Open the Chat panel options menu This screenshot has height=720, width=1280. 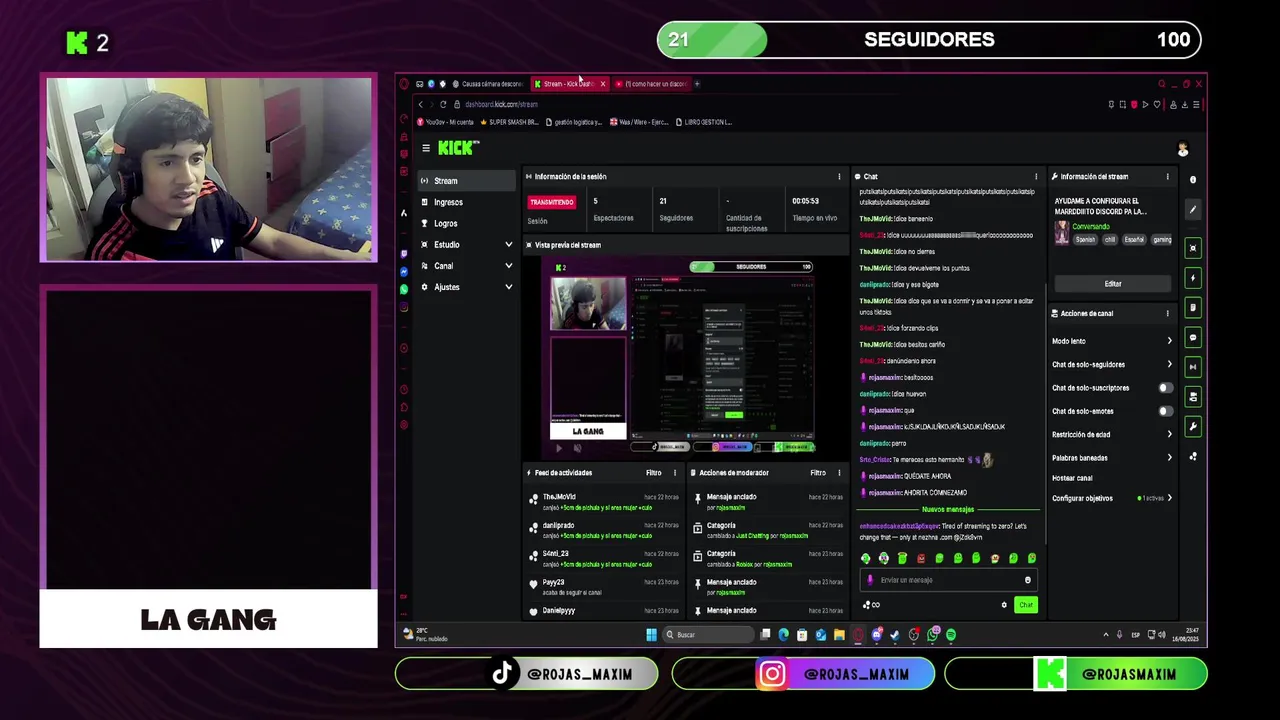pyautogui.click(x=1036, y=177)
